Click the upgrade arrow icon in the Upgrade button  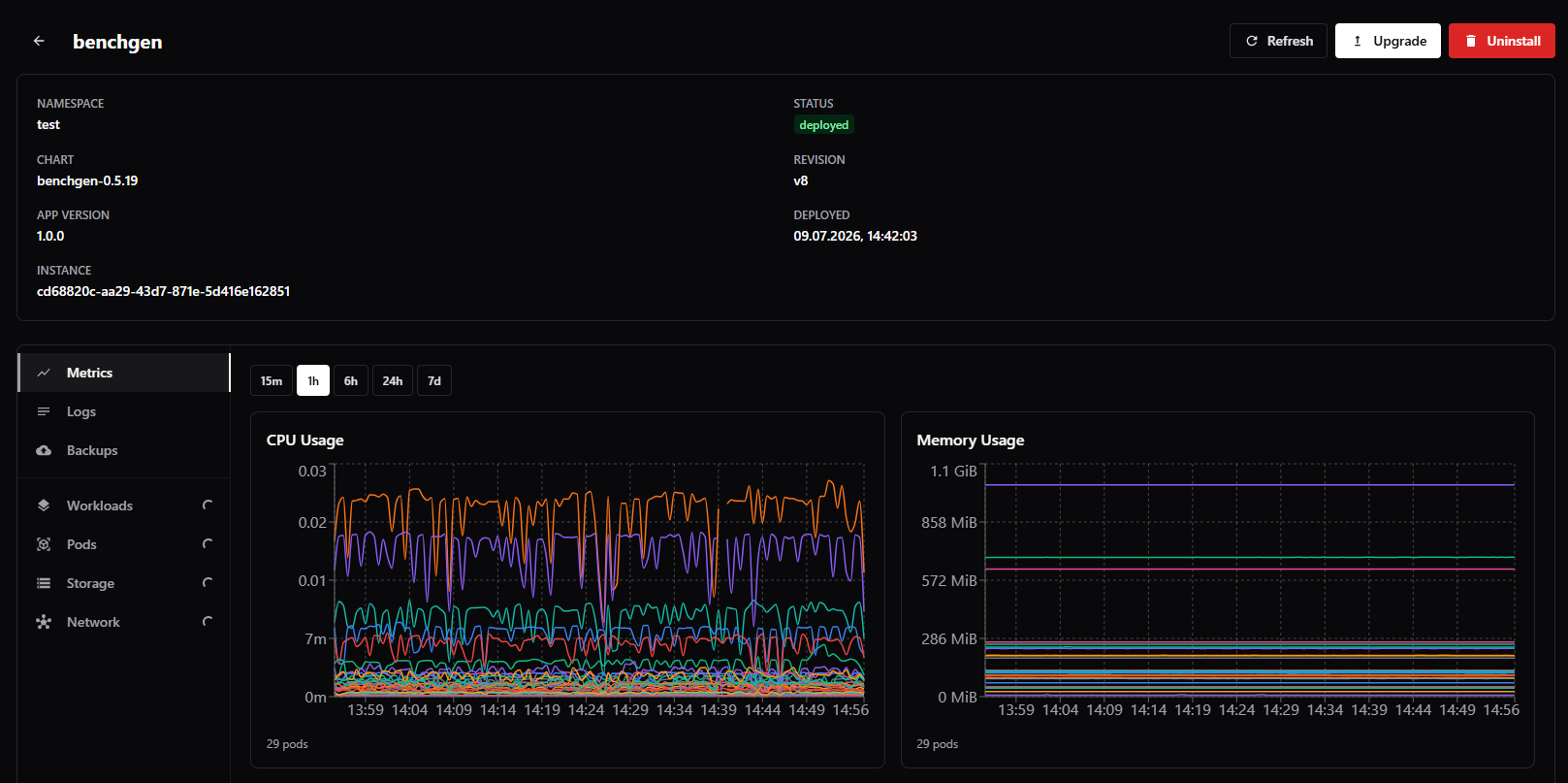pyautogui.click(x=1358, y=41)
